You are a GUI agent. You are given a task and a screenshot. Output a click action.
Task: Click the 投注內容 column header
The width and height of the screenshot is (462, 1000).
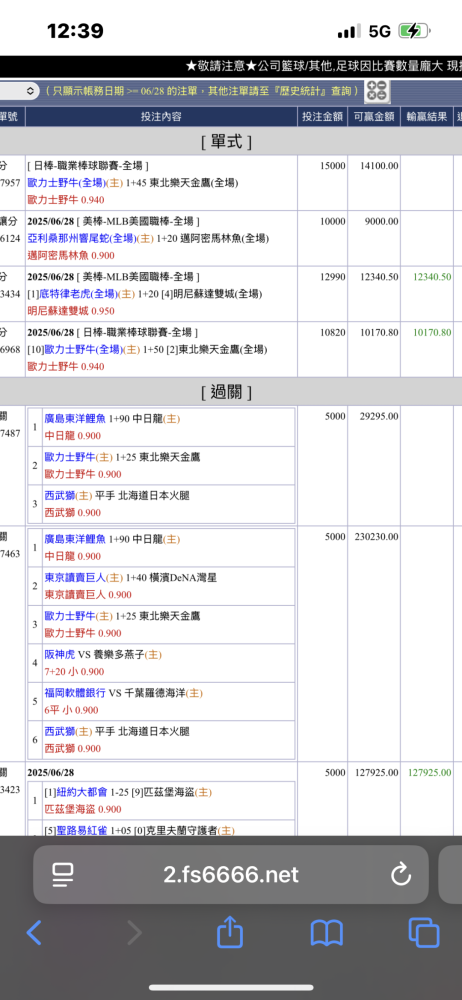point(161,117)
